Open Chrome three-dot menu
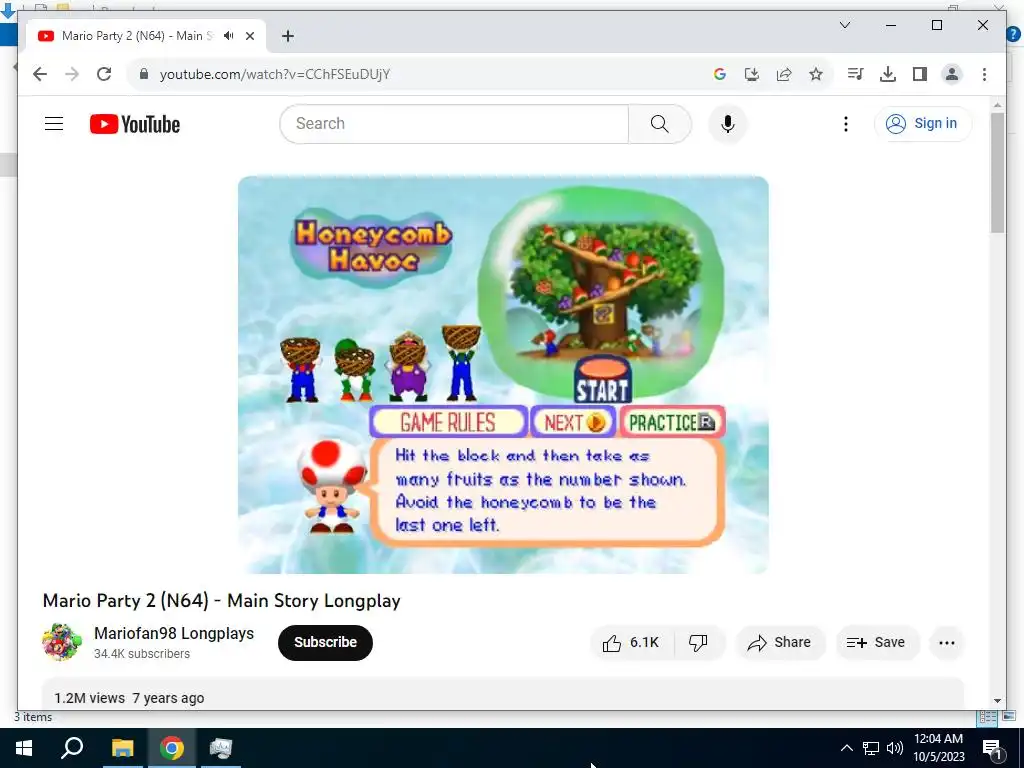1024x768 pixels. coord(984,74)
